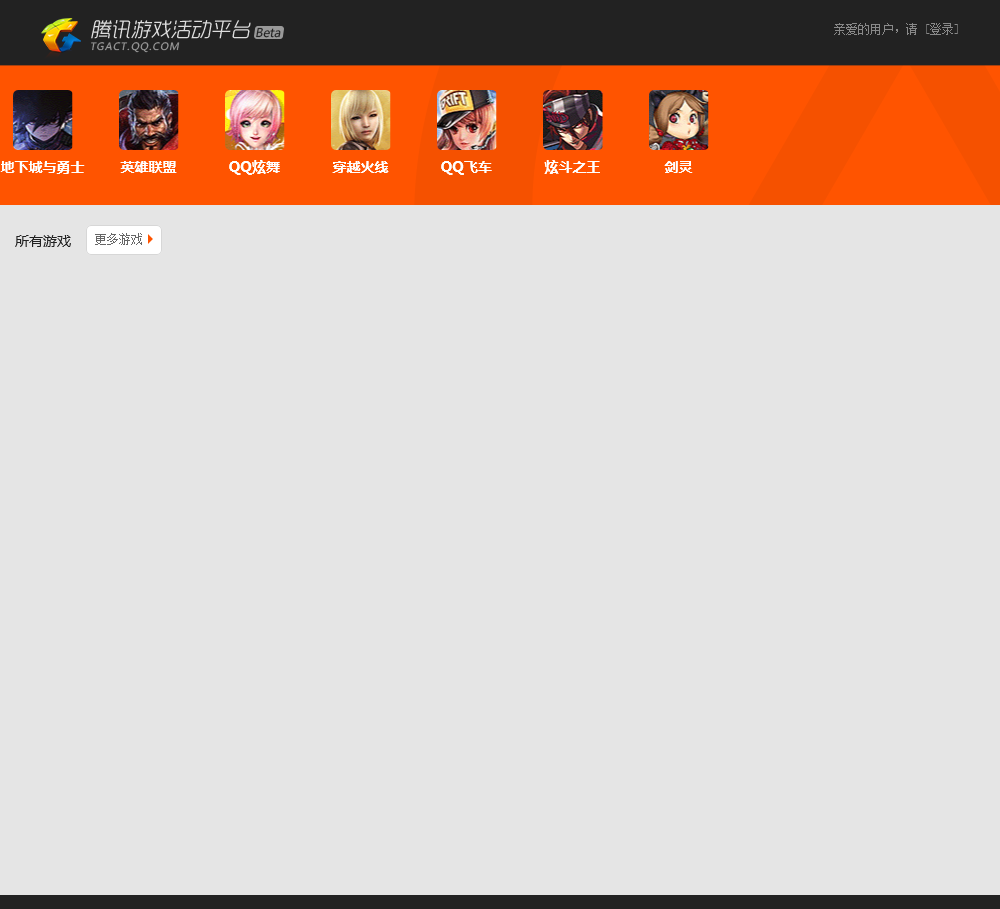Click the 腾讯游戏活动平台 title text
Viewport: 1000px width, 909px height.
(x=170, y=29)
